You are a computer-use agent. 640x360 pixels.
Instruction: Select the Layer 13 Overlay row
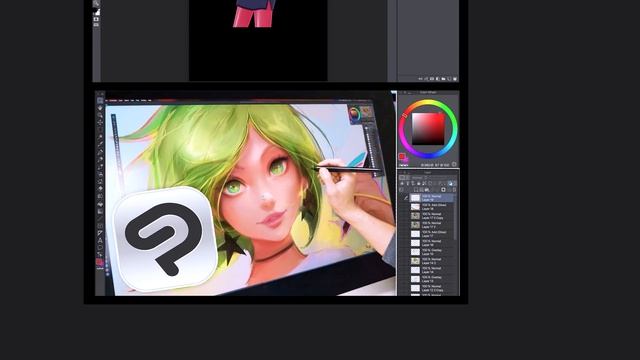pyautogui.click(x=431, y=279)
